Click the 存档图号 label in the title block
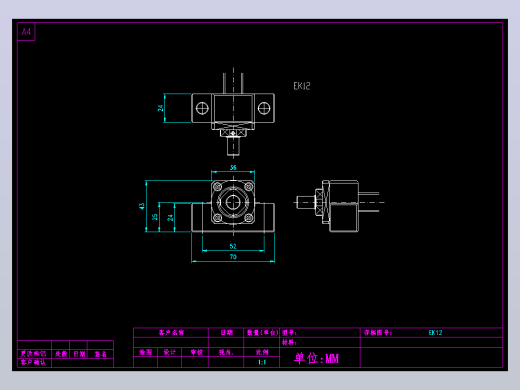520x390 pixels. (377, 332)
